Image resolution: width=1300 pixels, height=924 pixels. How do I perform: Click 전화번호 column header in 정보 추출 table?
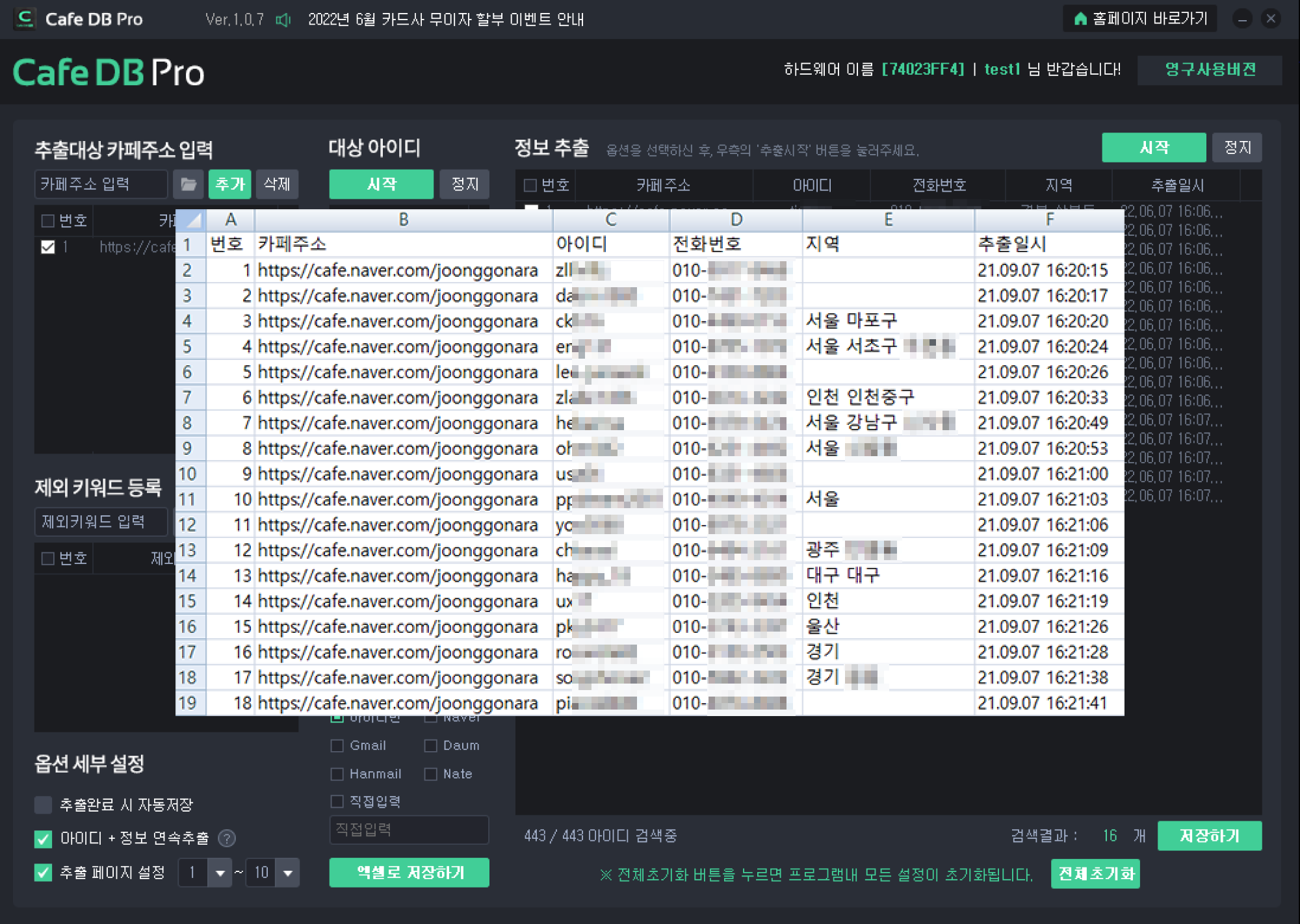click(939, 186)
